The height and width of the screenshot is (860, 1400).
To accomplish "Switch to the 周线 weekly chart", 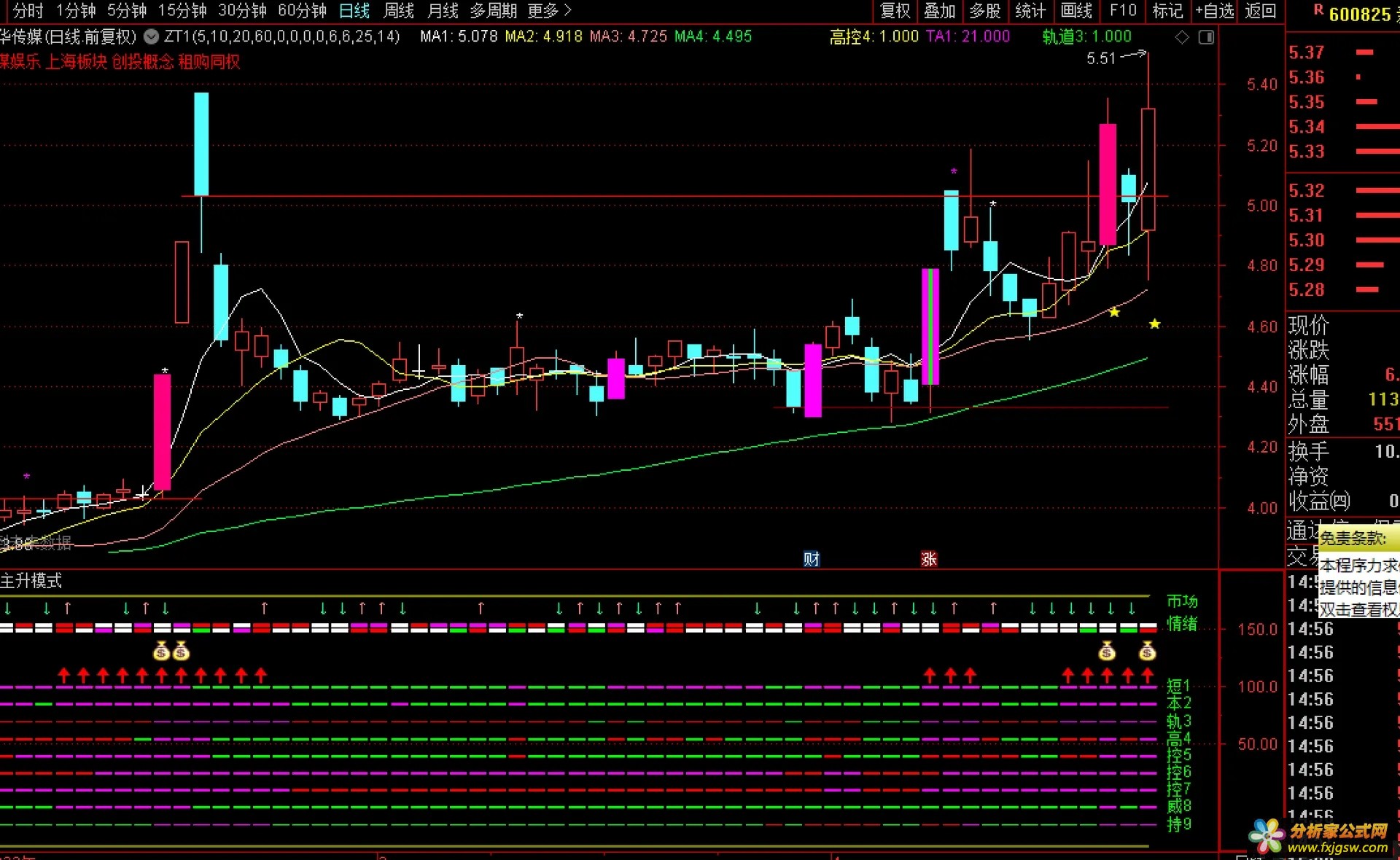I will point(399,11).
